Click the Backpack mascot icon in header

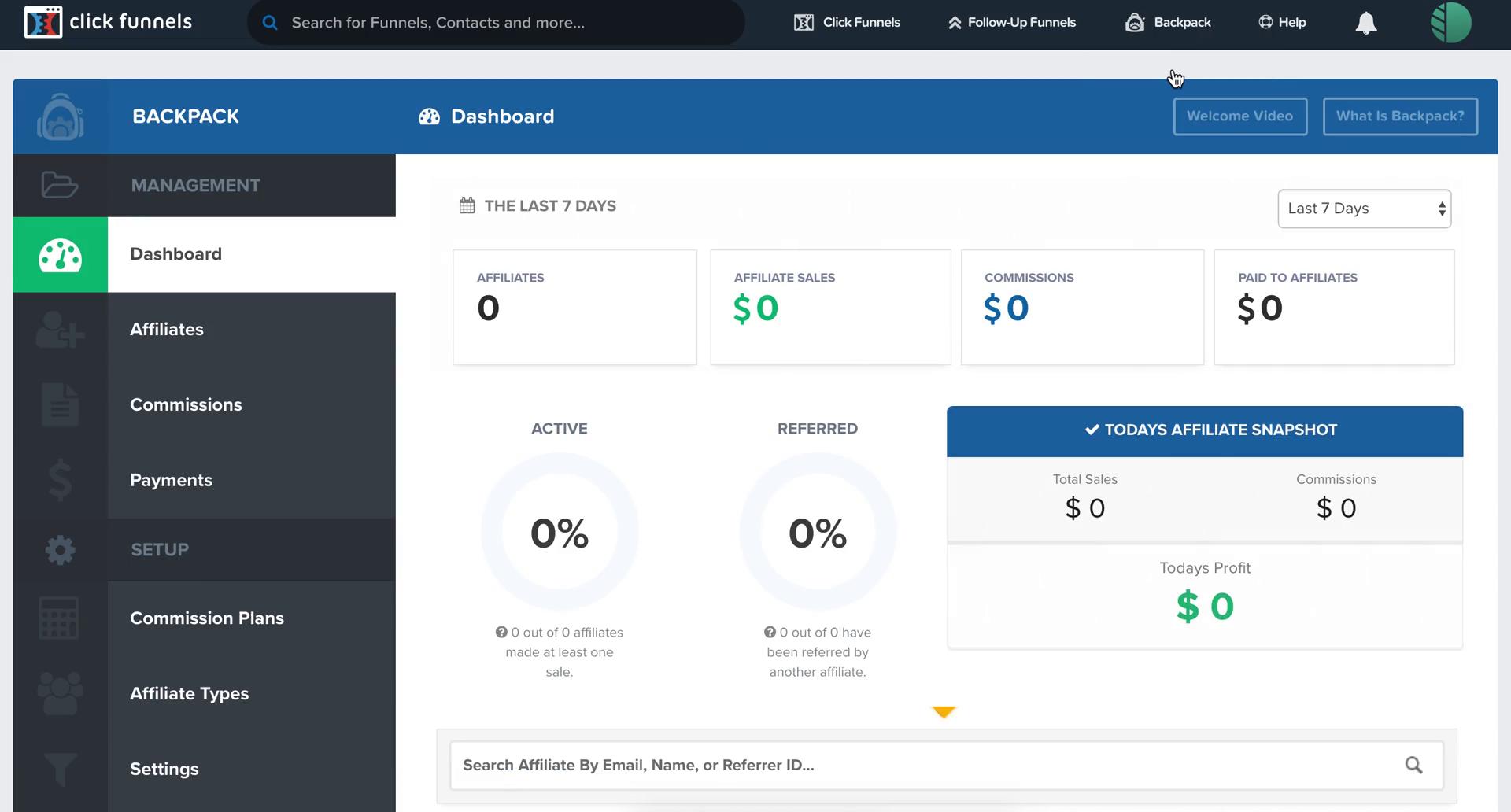tap(60, 116)
